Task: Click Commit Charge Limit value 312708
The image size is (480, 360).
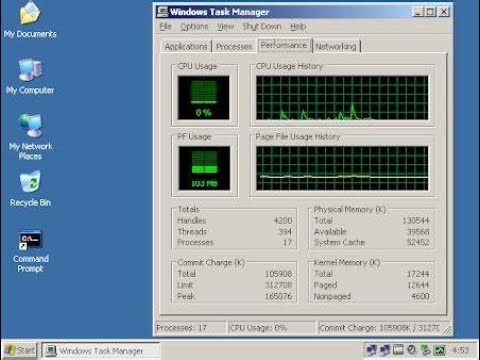Action: (278, 285)
